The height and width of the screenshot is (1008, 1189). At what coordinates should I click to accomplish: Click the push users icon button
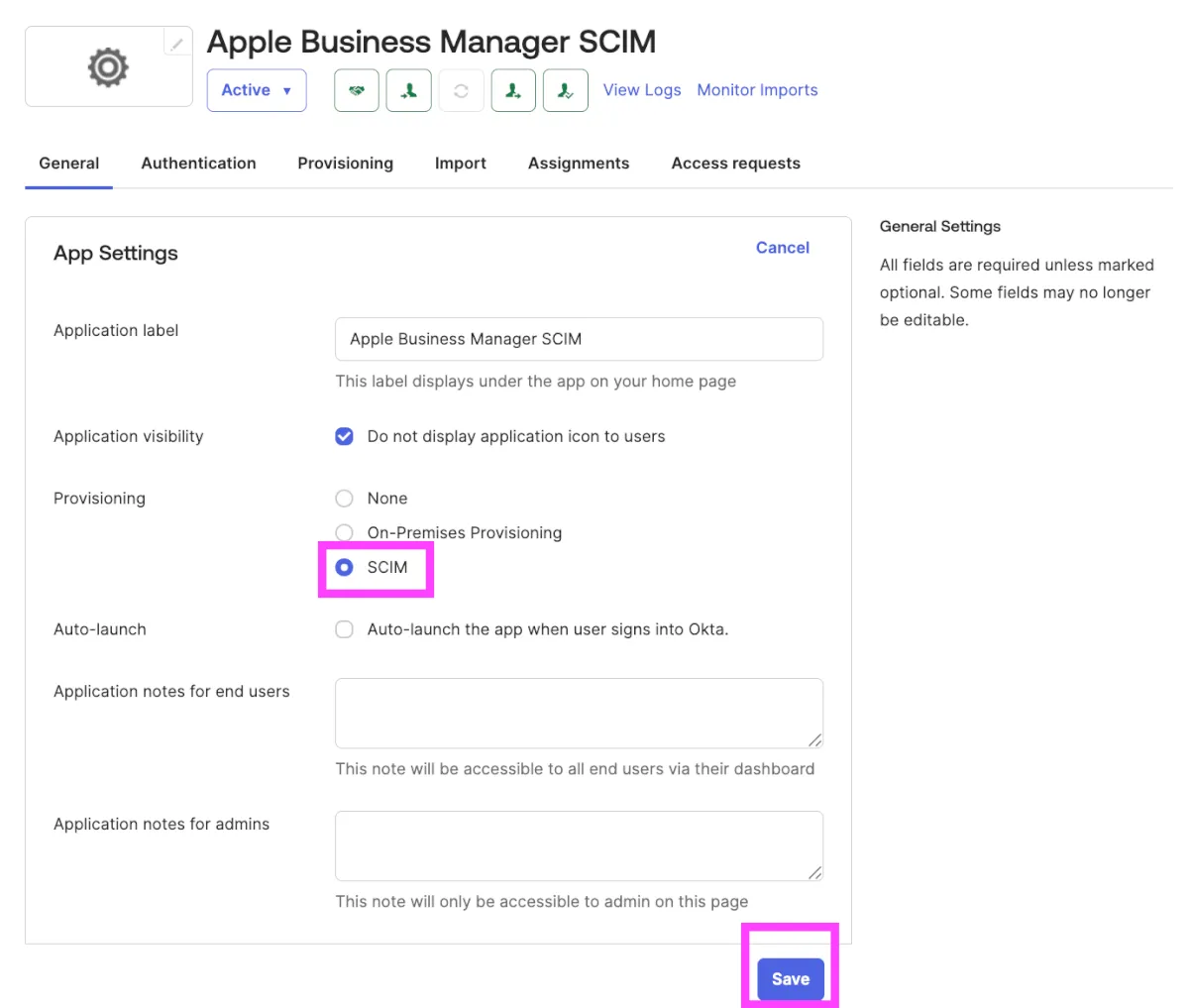coord(513,90)
